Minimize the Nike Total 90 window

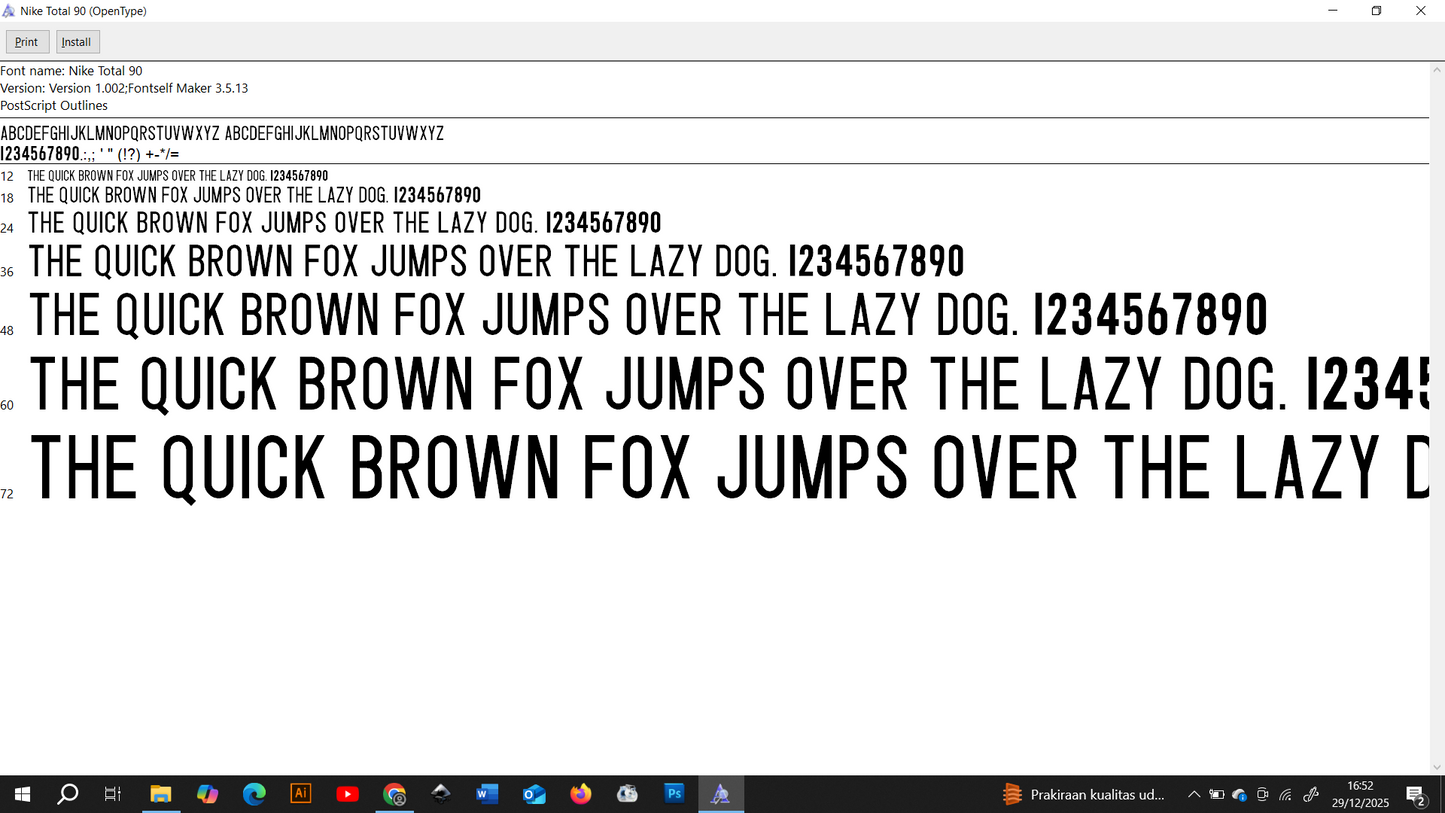pos(1333,11)
